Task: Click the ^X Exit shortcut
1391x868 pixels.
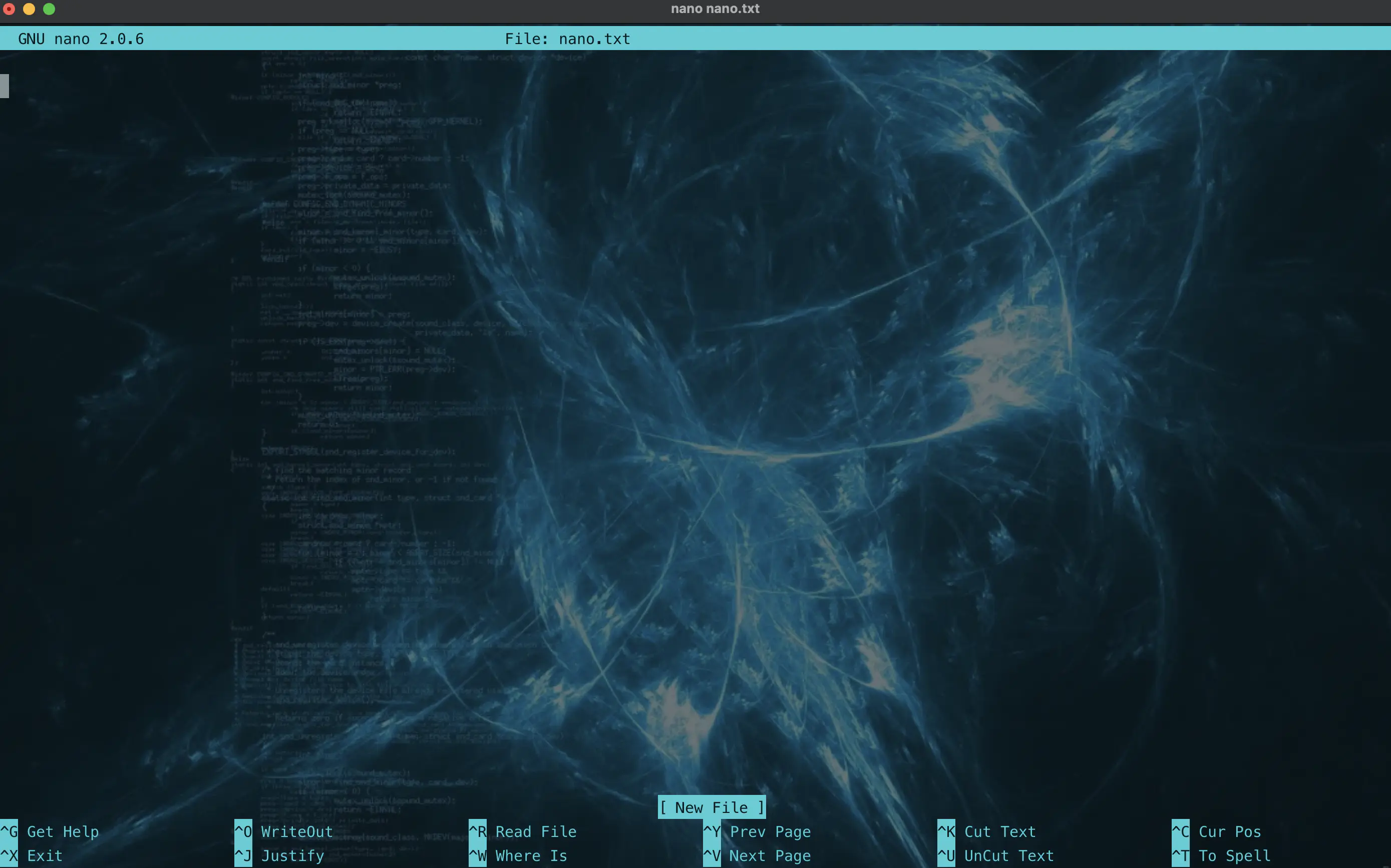Action: click(x=32, y=855)
